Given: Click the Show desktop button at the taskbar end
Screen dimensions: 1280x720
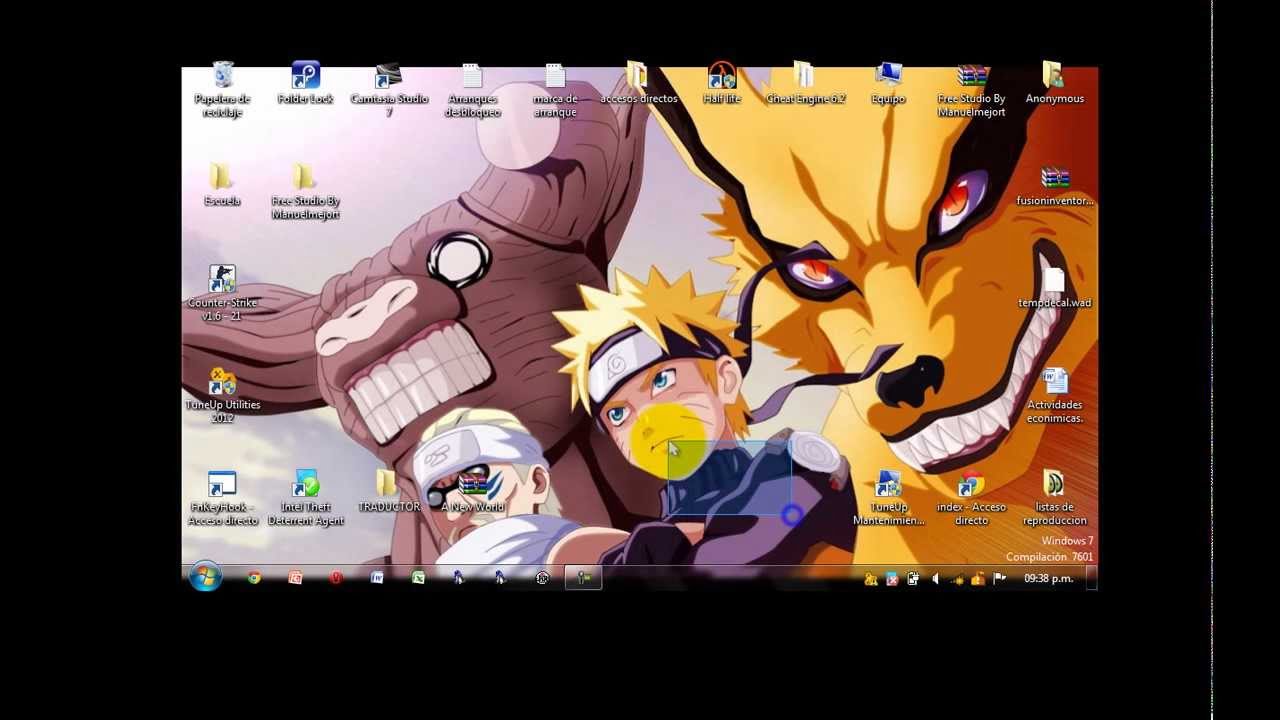Looking at the screenshot, I should pyautogui.click(x=1092, y=578).
